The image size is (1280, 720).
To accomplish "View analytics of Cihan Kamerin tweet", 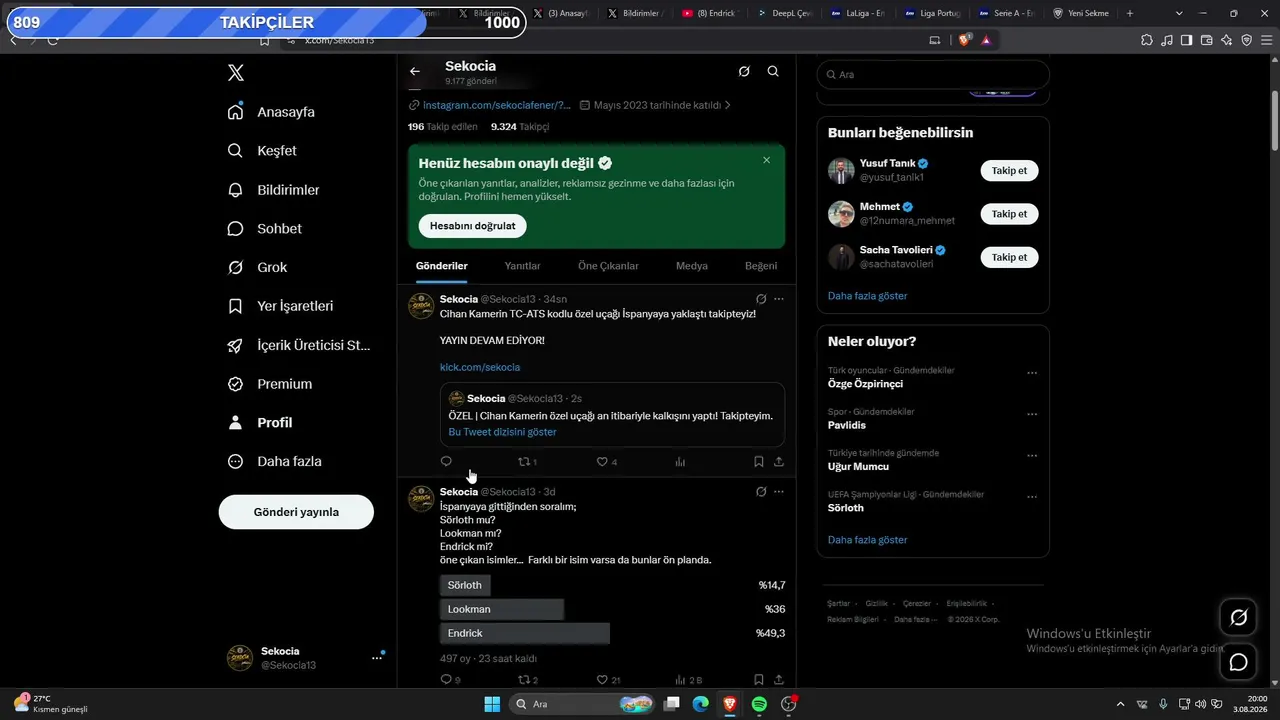I will pyautogui.click(x=680, y=462).
